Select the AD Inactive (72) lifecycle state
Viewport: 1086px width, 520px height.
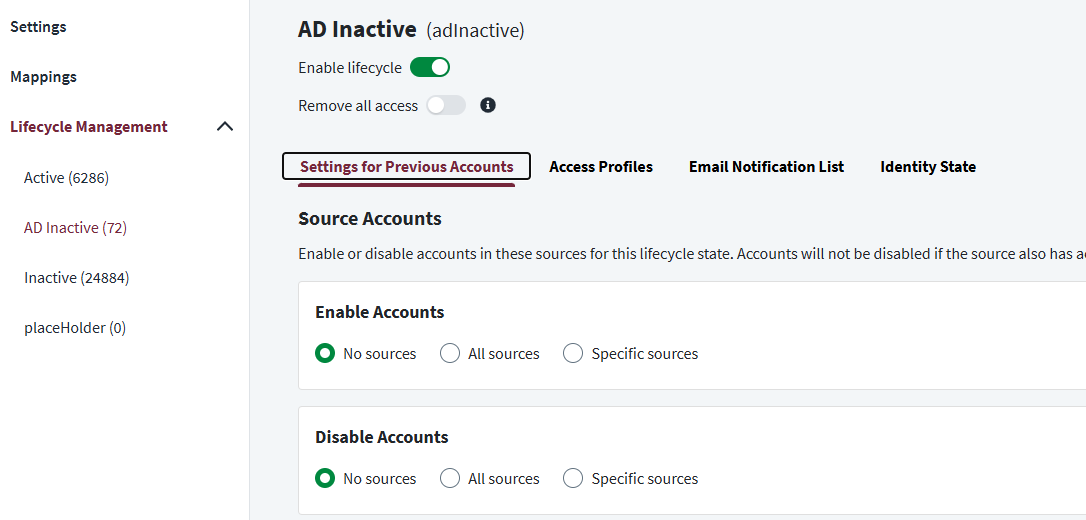pyautogui.click(x=75, y=228)
